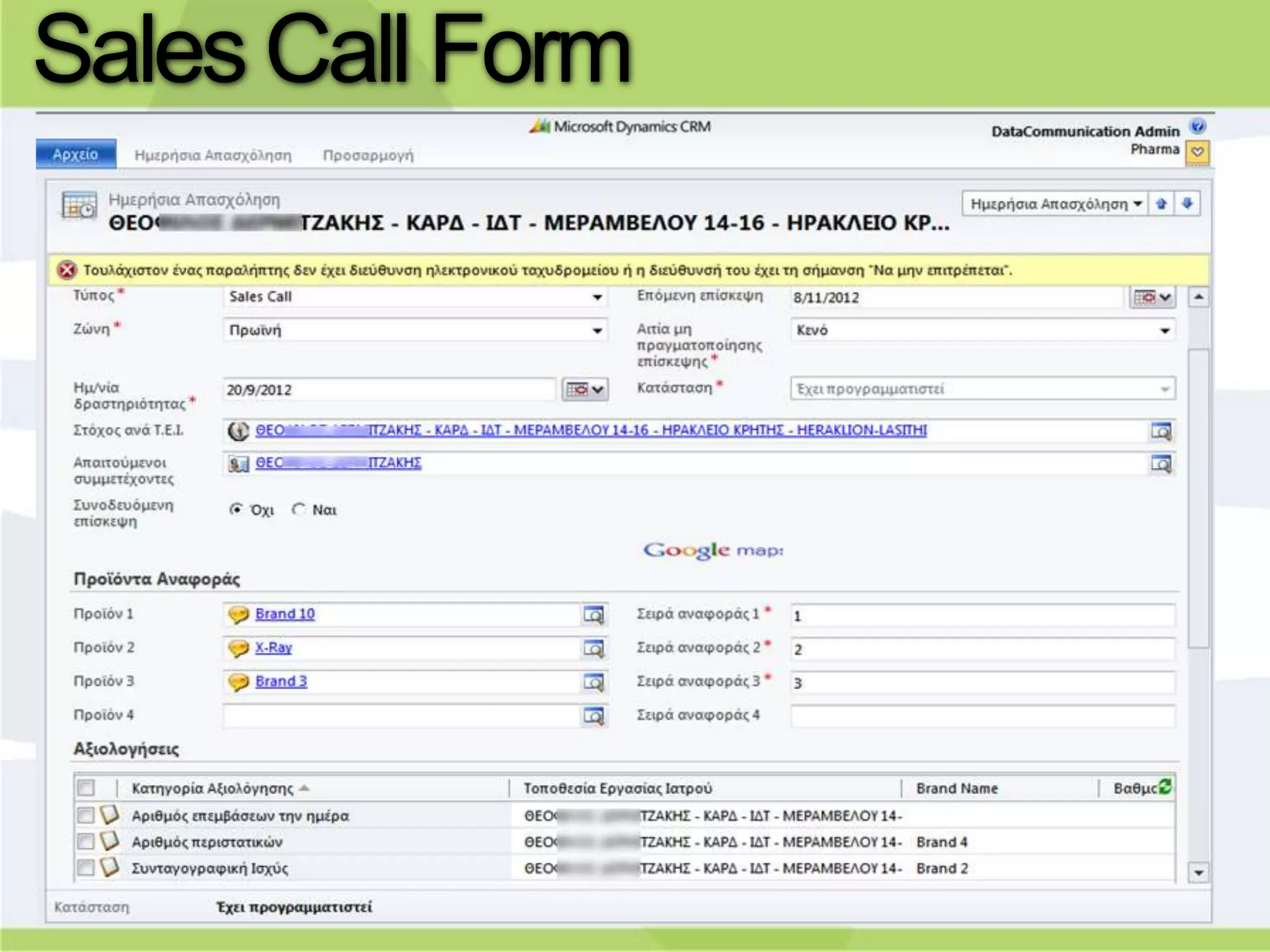The image size is (1270, 952).
Task: Switch to Προσαρμογή ribbon tab
Action: tap(368, 155)
